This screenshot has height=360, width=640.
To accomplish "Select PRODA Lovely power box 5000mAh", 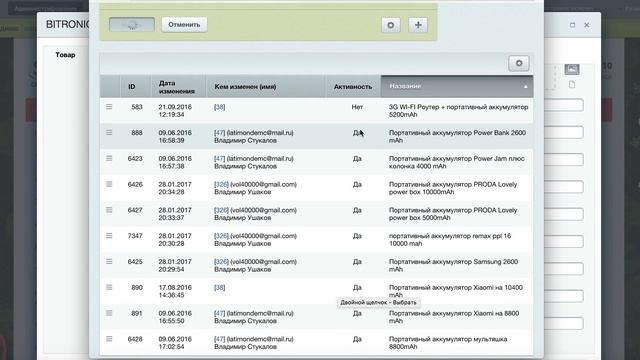I will [x=453, y=214].
